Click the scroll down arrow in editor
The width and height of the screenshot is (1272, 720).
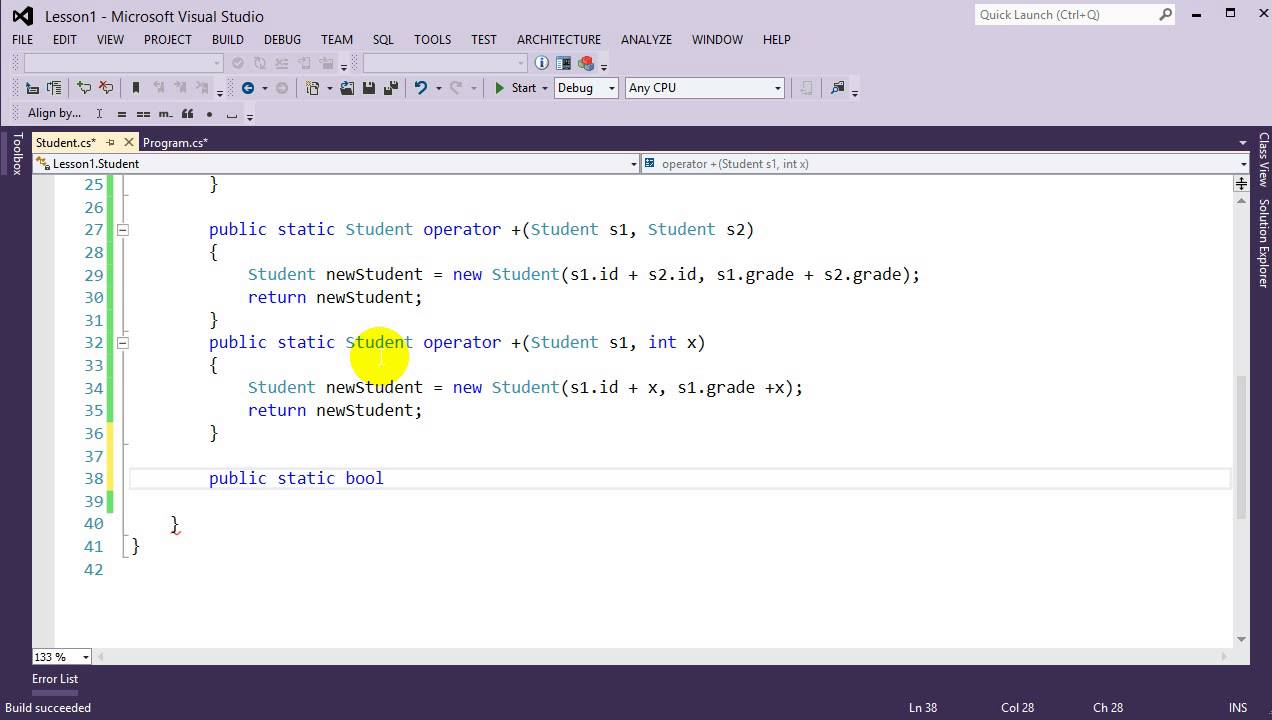[x=1241, y=639]
